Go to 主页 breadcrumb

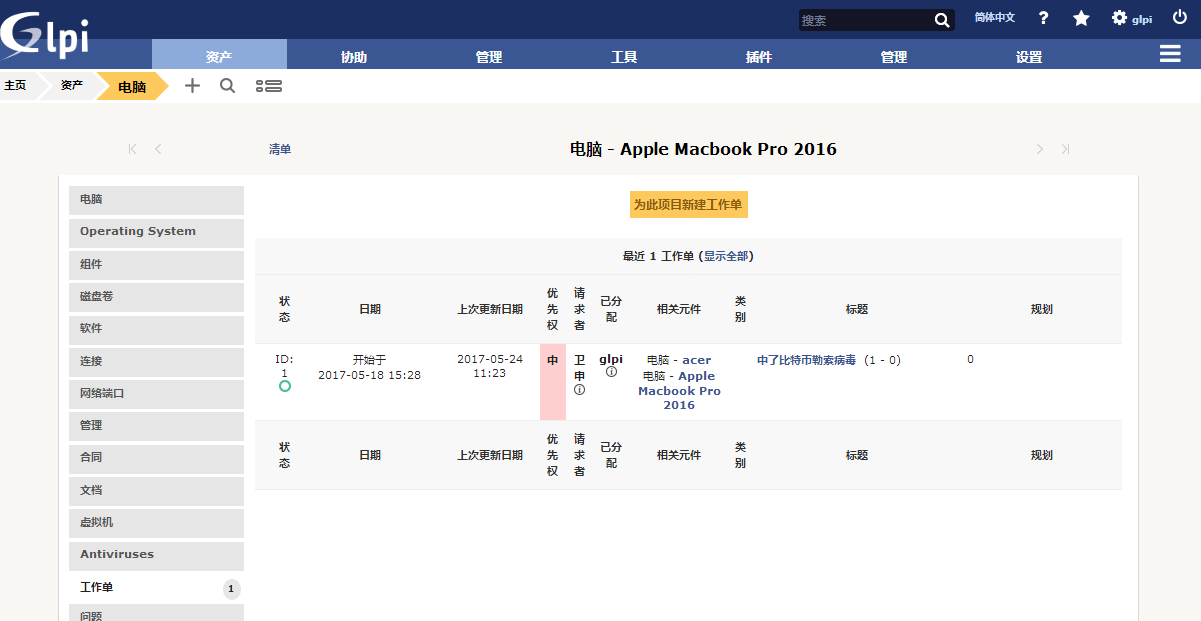tap(15, 86)
